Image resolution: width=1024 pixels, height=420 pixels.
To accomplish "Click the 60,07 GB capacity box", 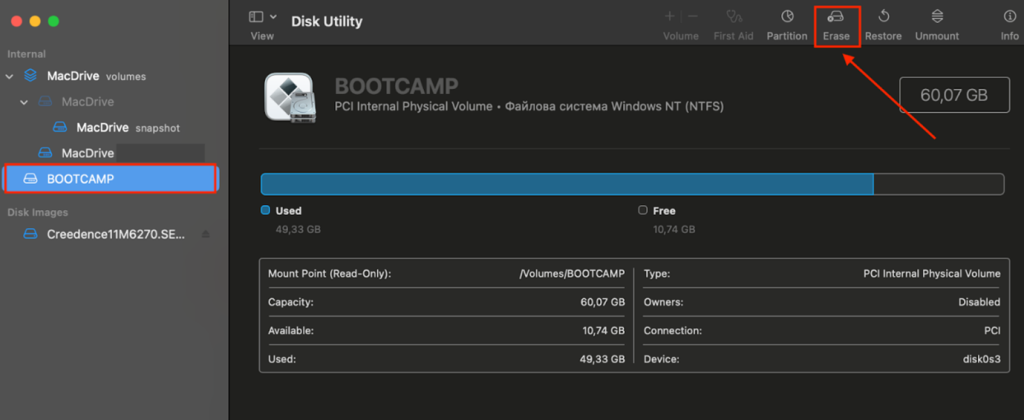I will pyautogui.click(x=953, y=95).
